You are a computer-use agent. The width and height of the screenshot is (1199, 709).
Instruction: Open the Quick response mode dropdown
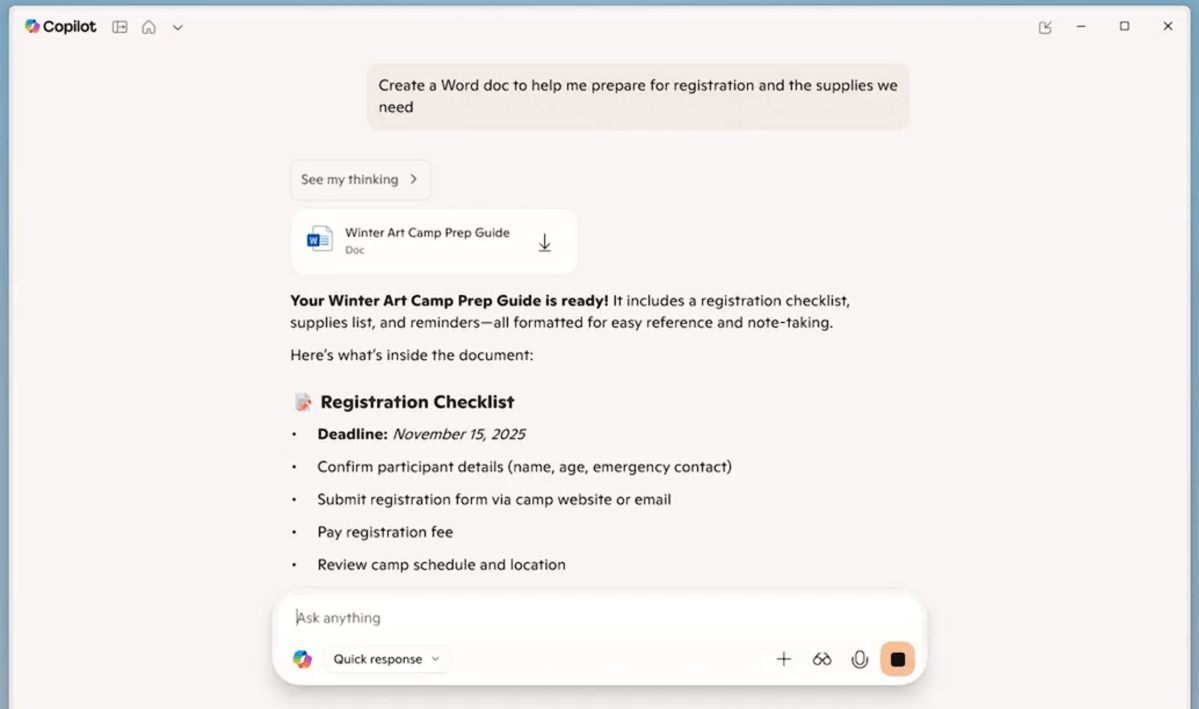pos(386,659)
